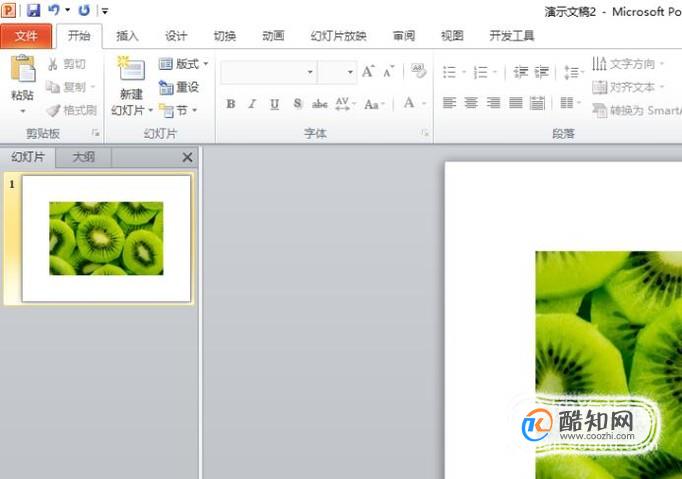Click the clear formatting icon

point(418,71)
